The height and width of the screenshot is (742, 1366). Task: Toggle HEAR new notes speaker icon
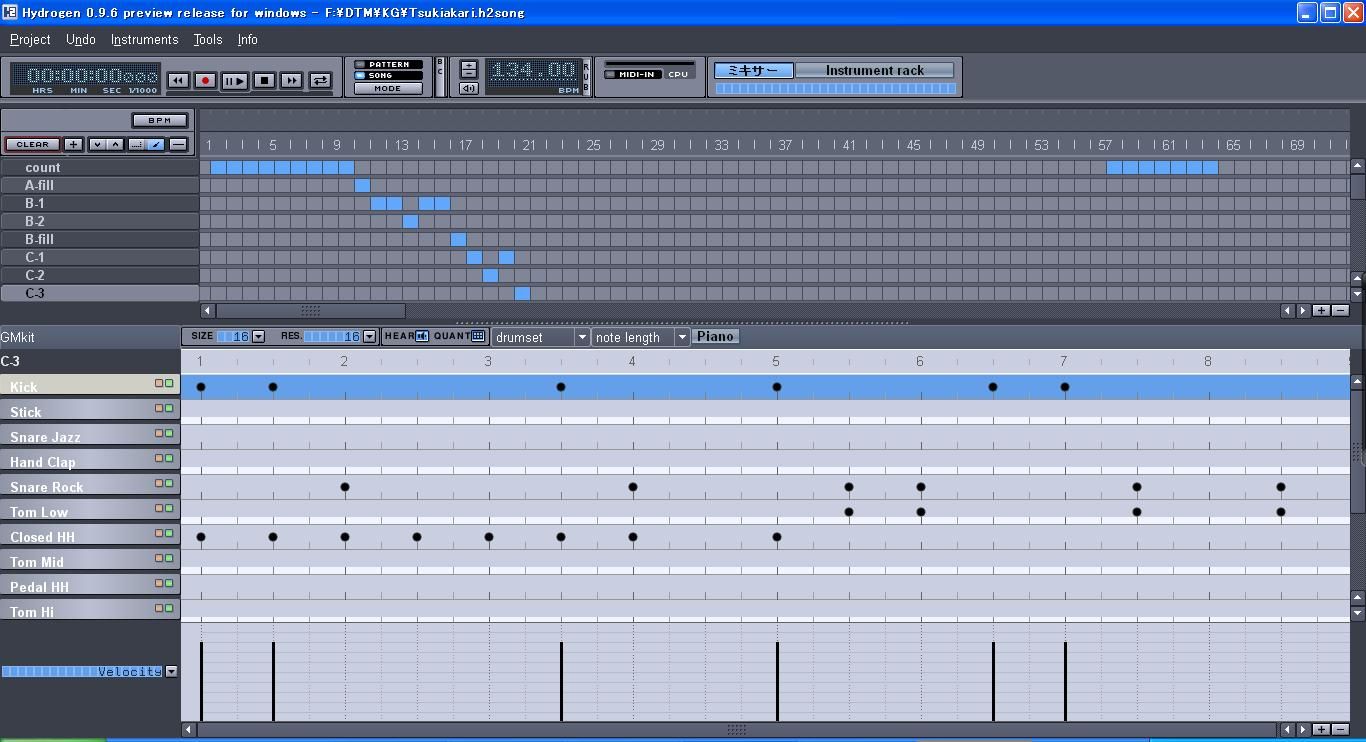[422, 336]
